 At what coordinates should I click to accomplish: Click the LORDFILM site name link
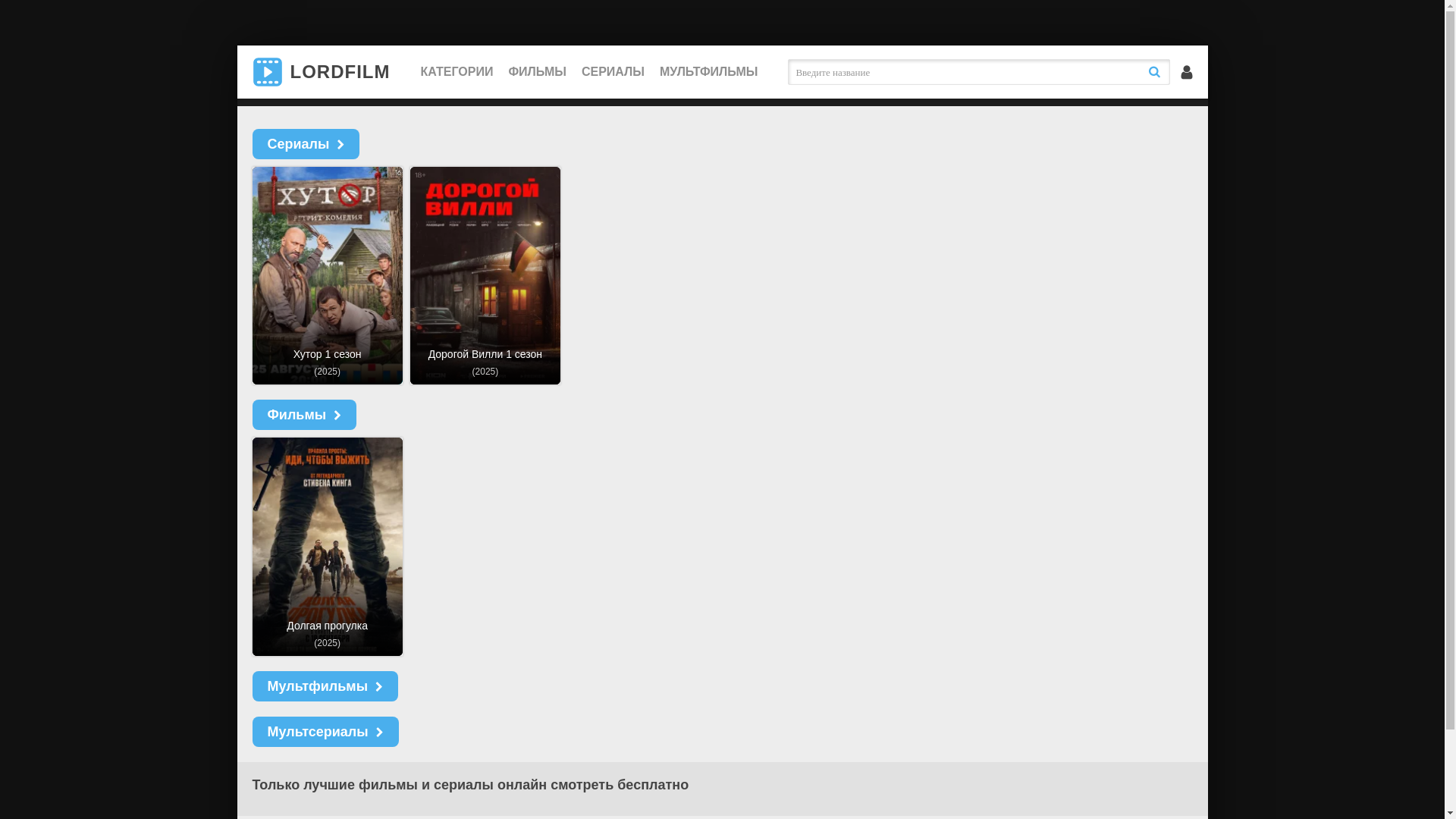(339, 72)
